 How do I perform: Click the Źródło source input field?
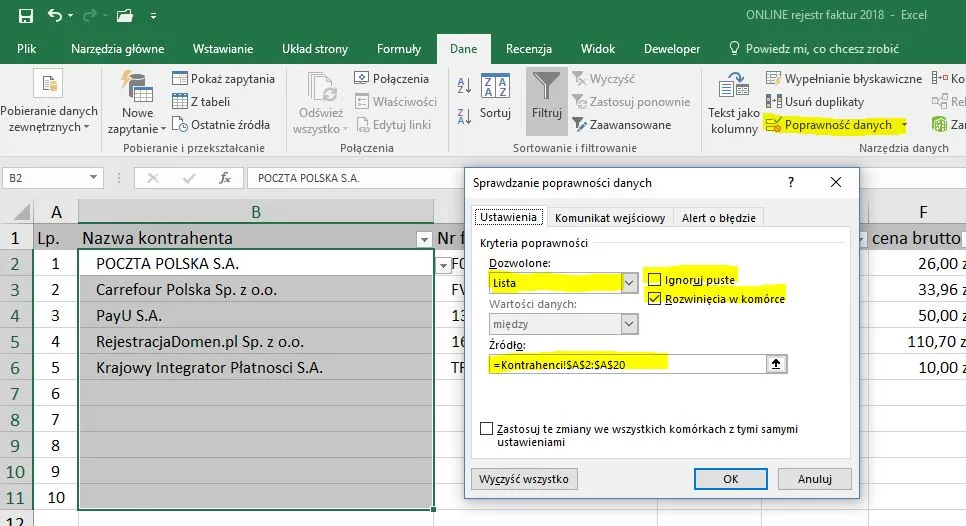pyautogui.click(x=626, y=365)
